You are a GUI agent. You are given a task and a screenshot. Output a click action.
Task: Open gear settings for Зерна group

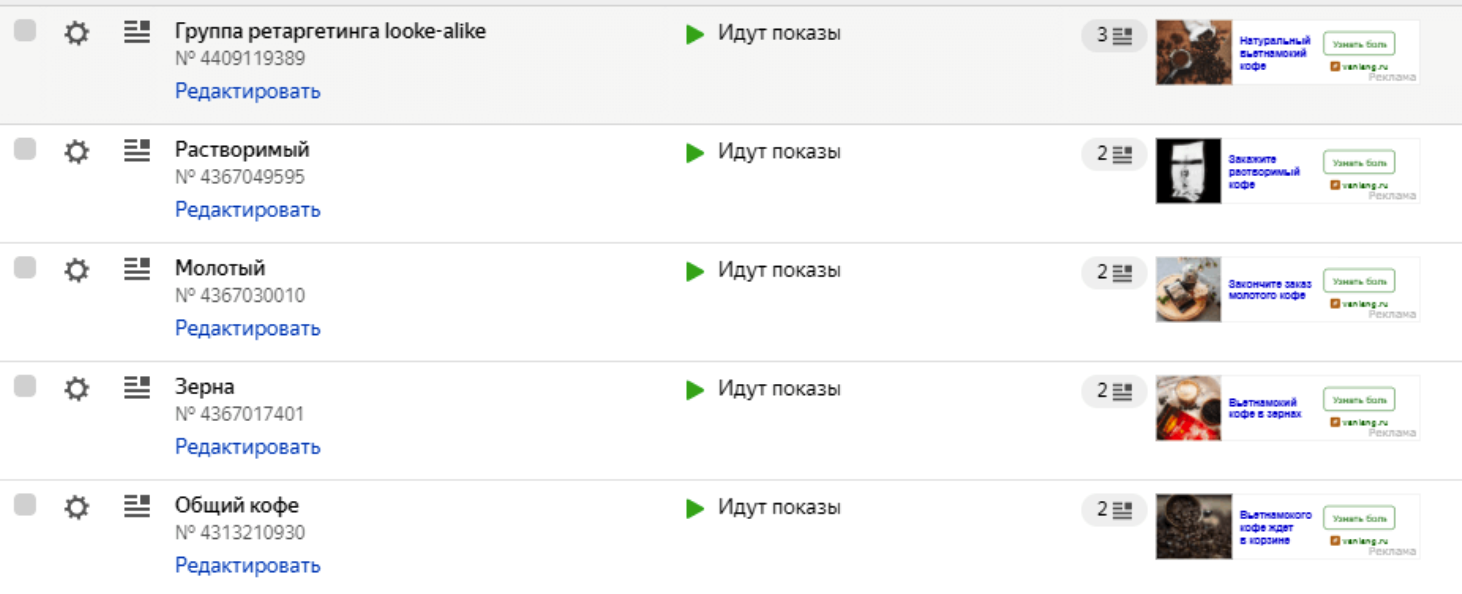[x=76, y=389]
